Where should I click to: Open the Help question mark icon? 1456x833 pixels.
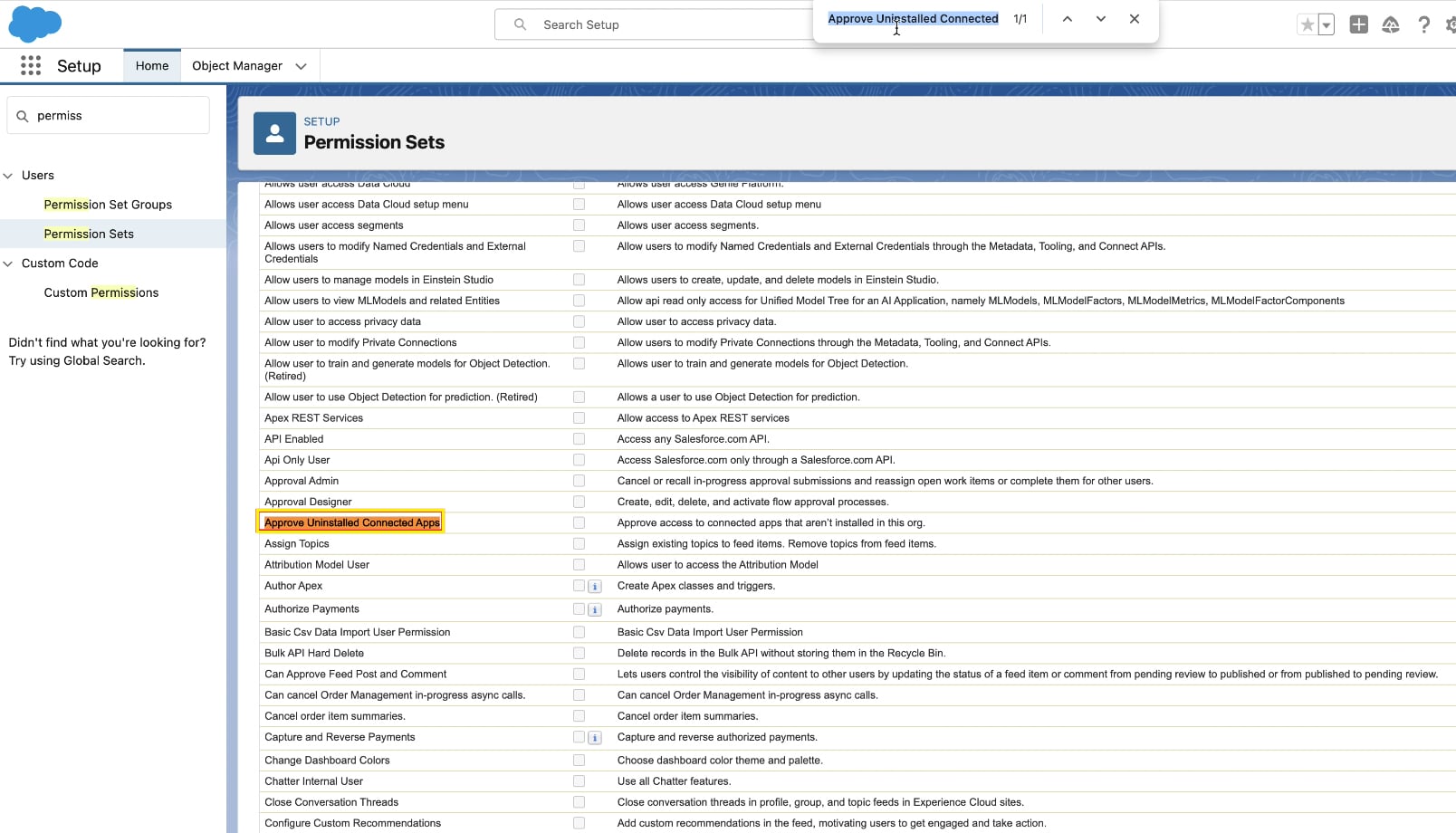click(1423, 25)
